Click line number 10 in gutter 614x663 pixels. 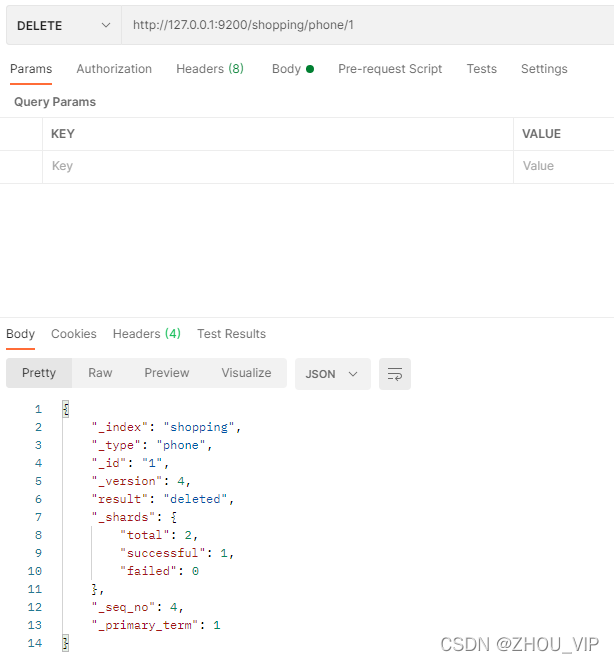(35, 571)
